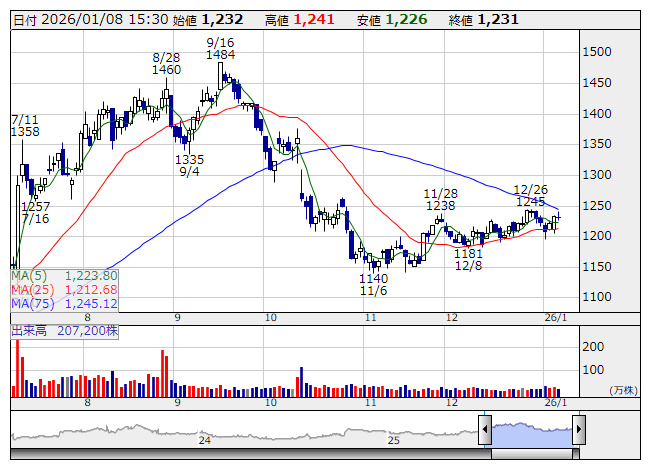
Task: Click the MA(5) legend value 1,223.80
Action: click(91, 276)
